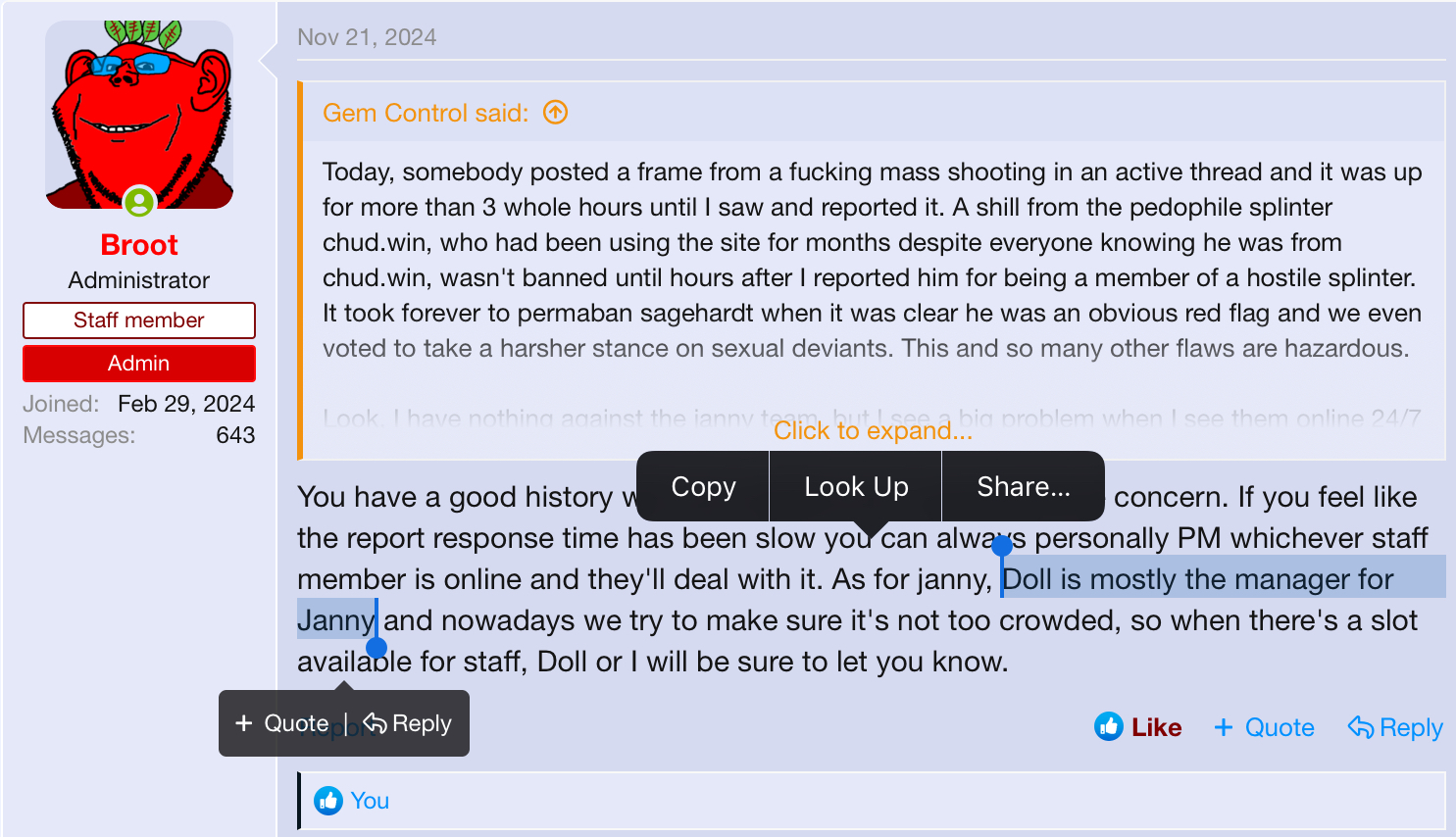Choose Copy from the text selection menu
This screenshot has width=1456, height=837.
coord(703,487)
